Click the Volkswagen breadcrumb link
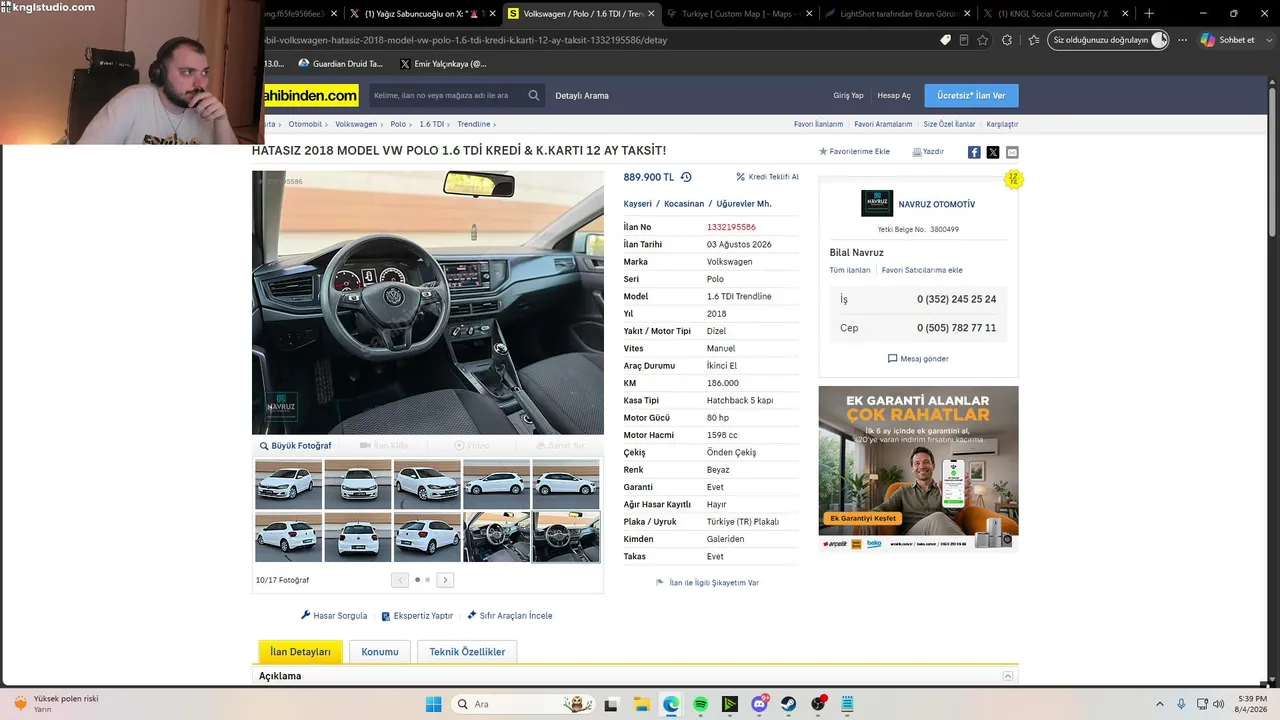The width and height of the screenshot is (1280, 720). pos(356,124)
